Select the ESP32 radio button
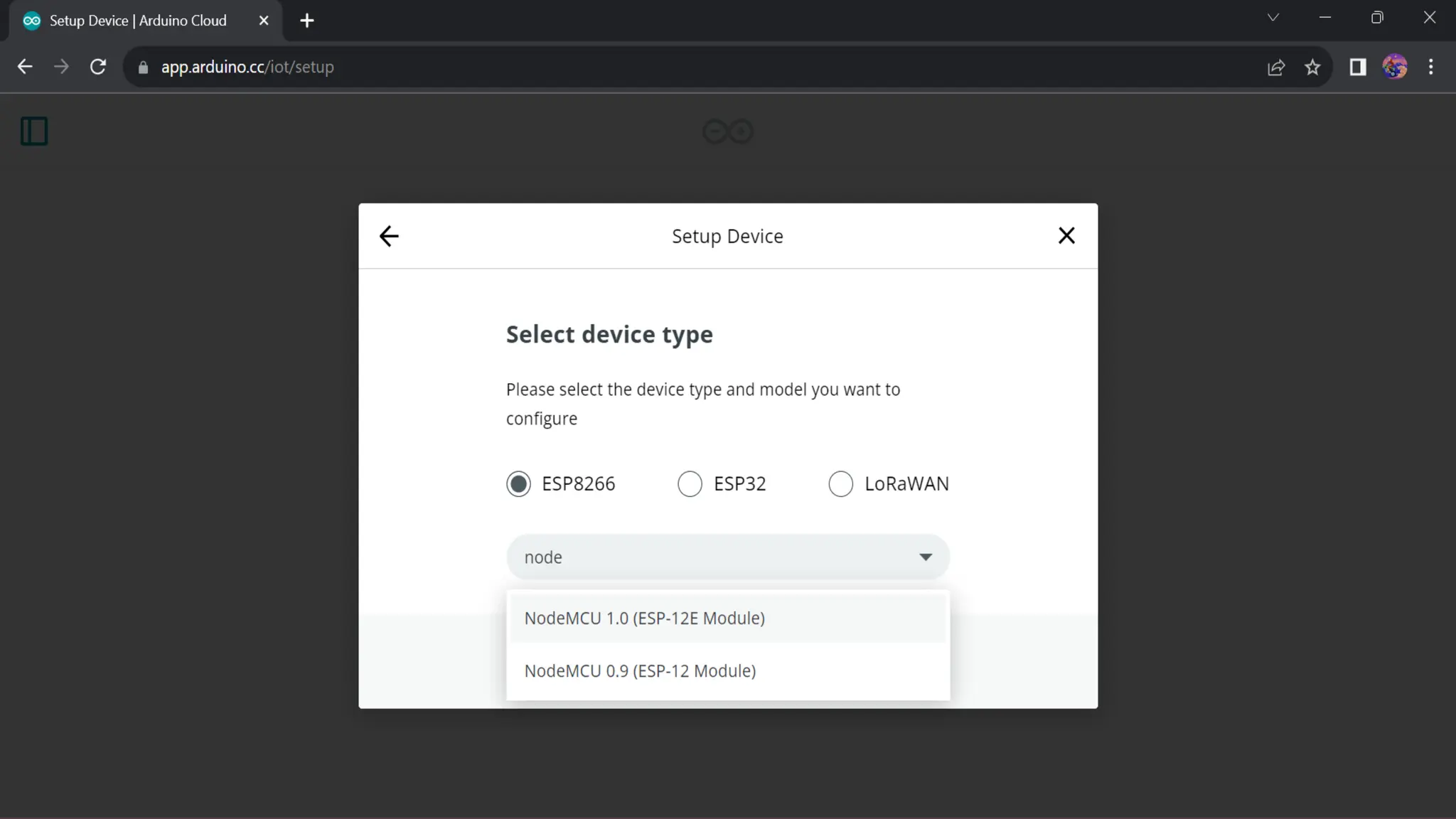The height and width of the screenshot is (819, 1456). coord(690,484)
